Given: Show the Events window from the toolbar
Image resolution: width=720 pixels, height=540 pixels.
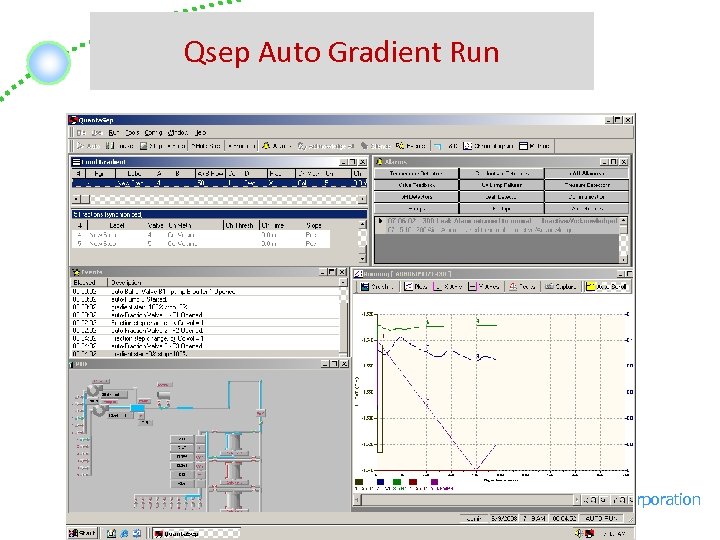Looking at the screenshot, I should click(411, 146).
